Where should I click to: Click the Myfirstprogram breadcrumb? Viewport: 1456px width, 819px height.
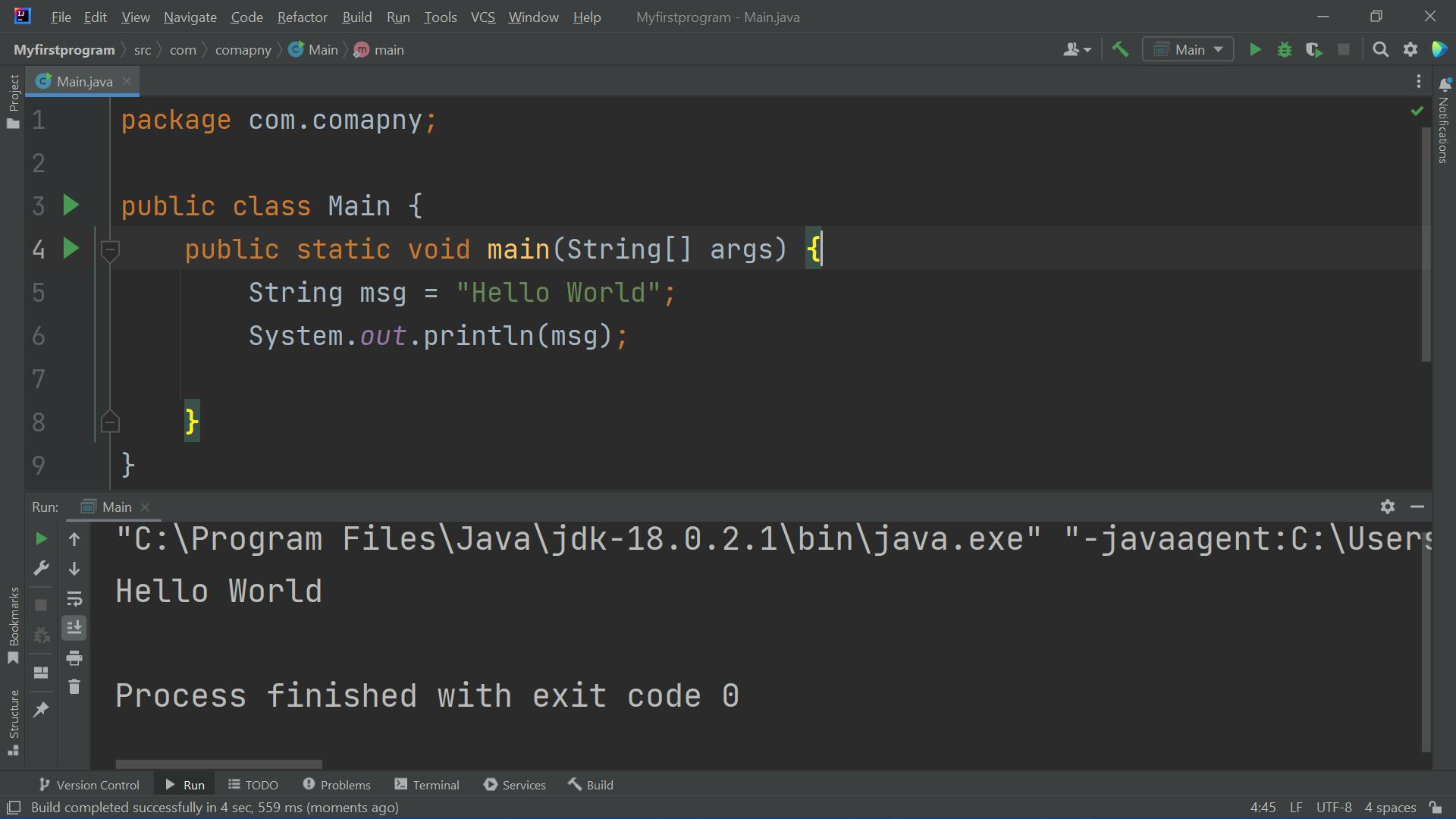coord(64,49)
